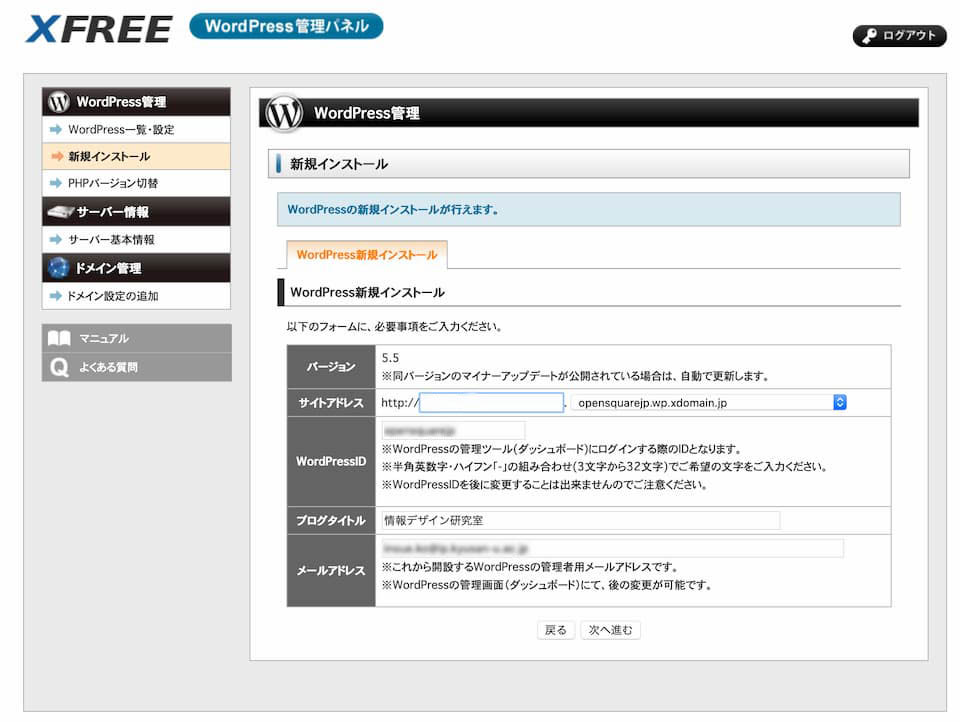This screenshot has width=960, height=722.
Task: Open WordPress一覧・設定 in sidebar
Action: pos(121,130)
